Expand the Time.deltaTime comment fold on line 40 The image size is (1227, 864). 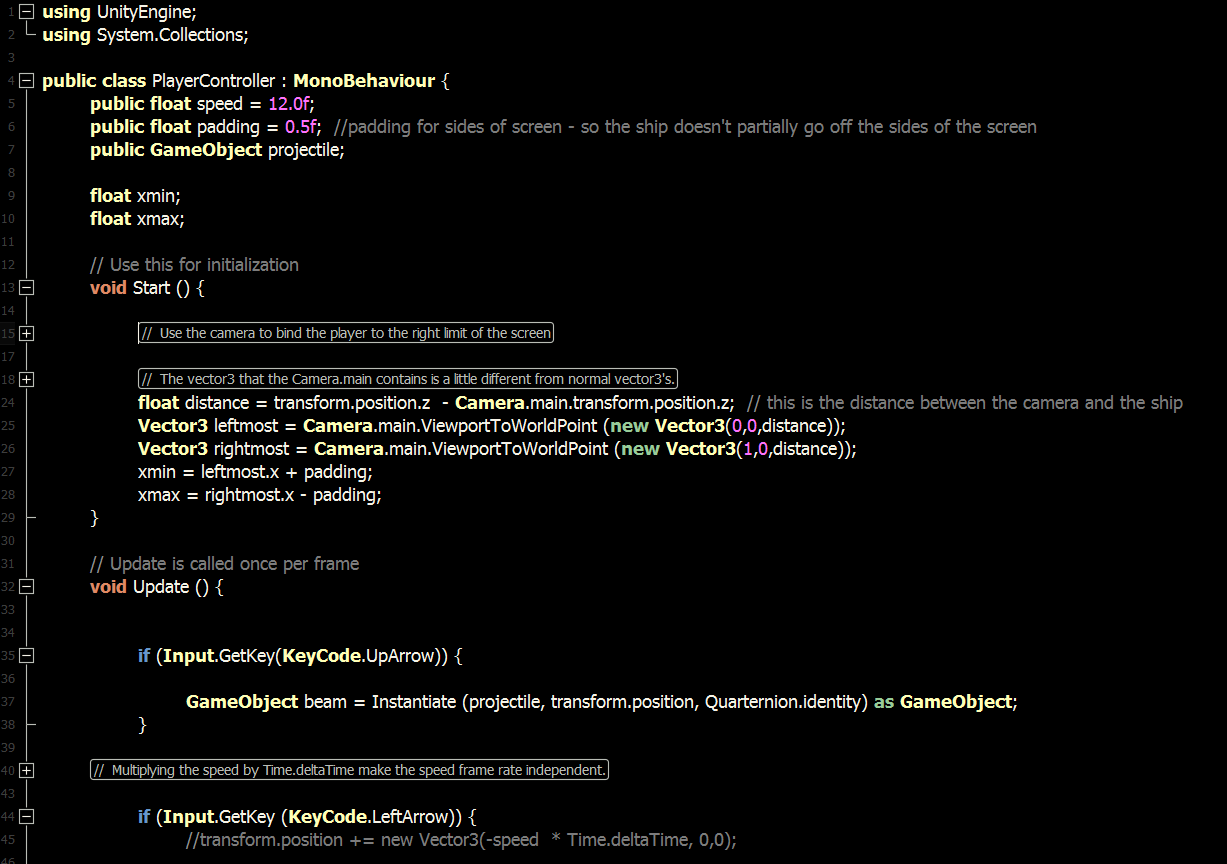click(26, 770)
